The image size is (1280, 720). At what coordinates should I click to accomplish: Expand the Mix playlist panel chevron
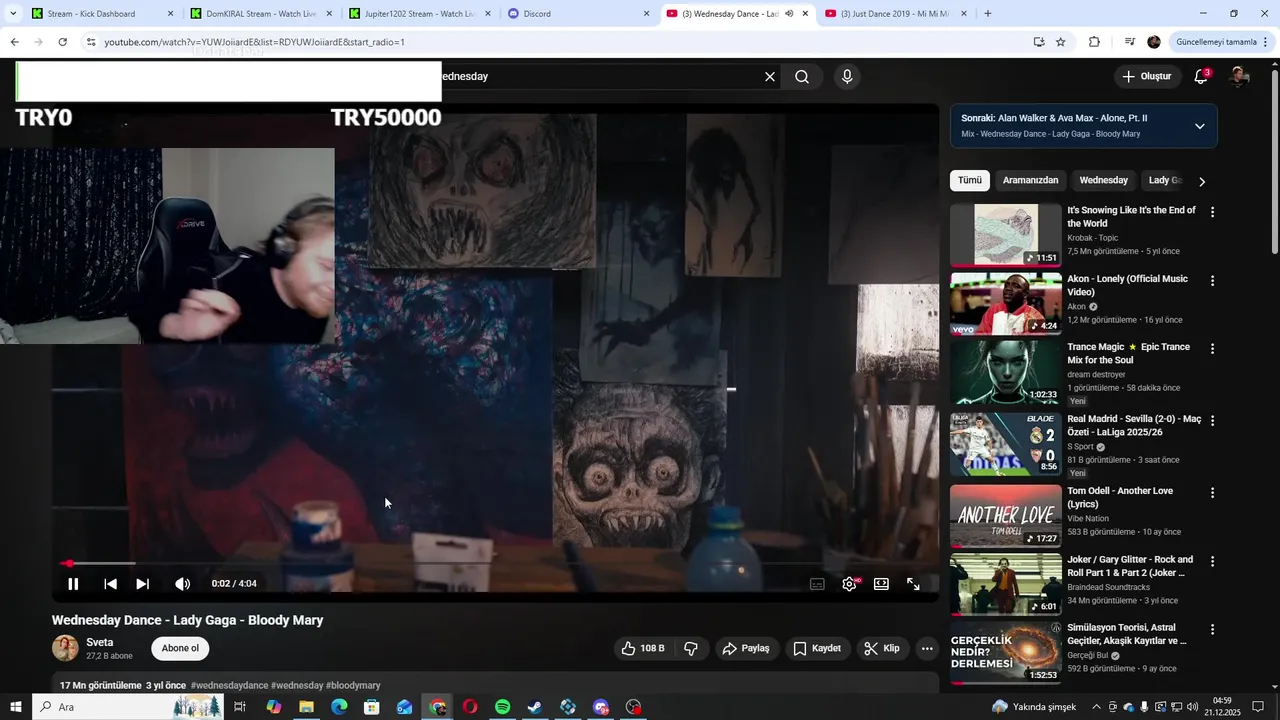click(1200, 126)
